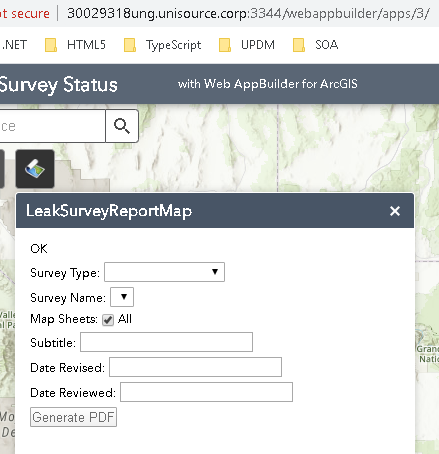439x454 pixels.
Task: Click the browser address bar URL
Action: [x=248, y=13]
